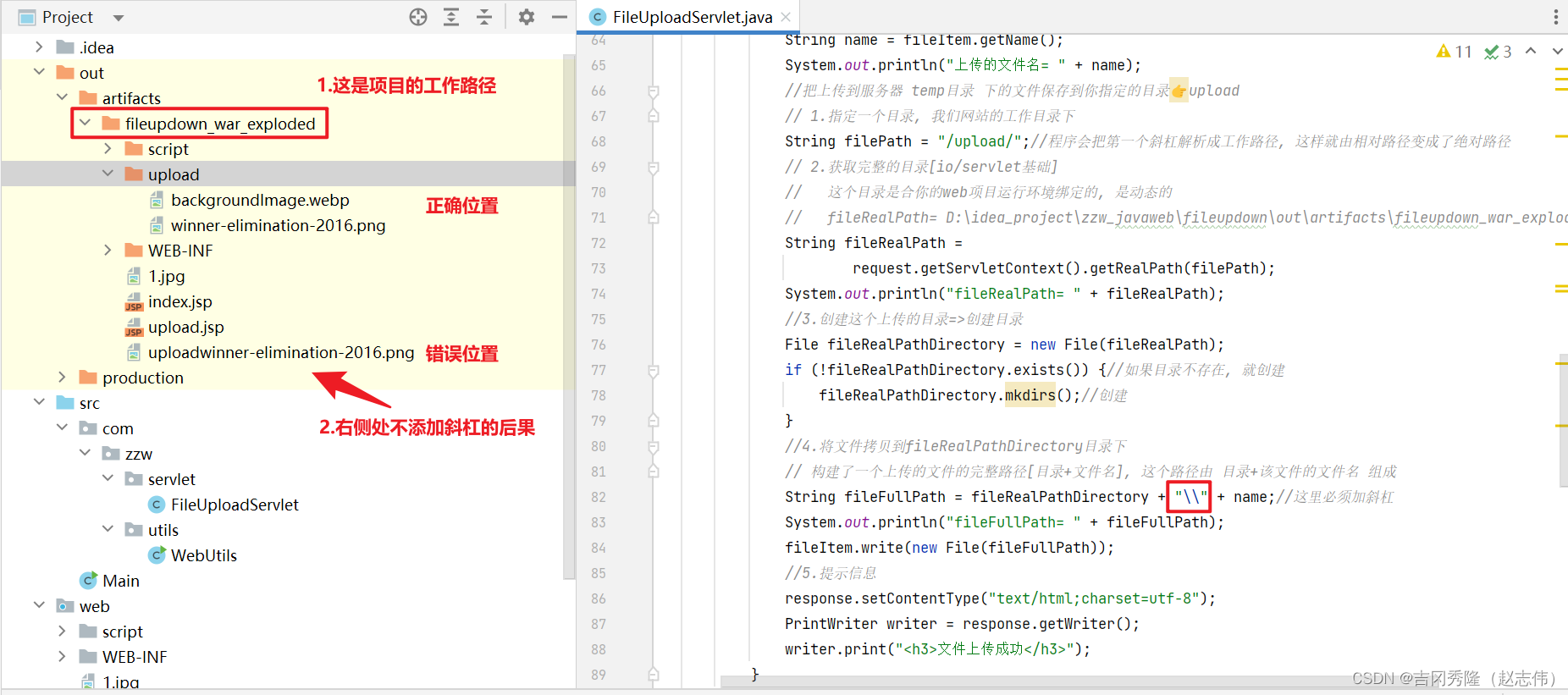
Task: Collapse the utils package
Action: coord(108,529)
